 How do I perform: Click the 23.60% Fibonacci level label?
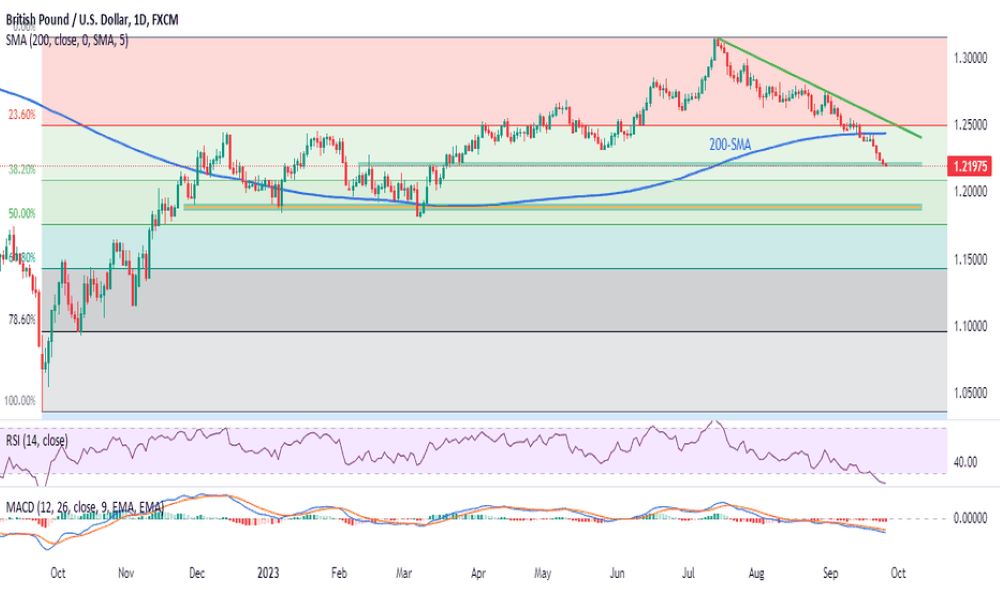(22, 115)
